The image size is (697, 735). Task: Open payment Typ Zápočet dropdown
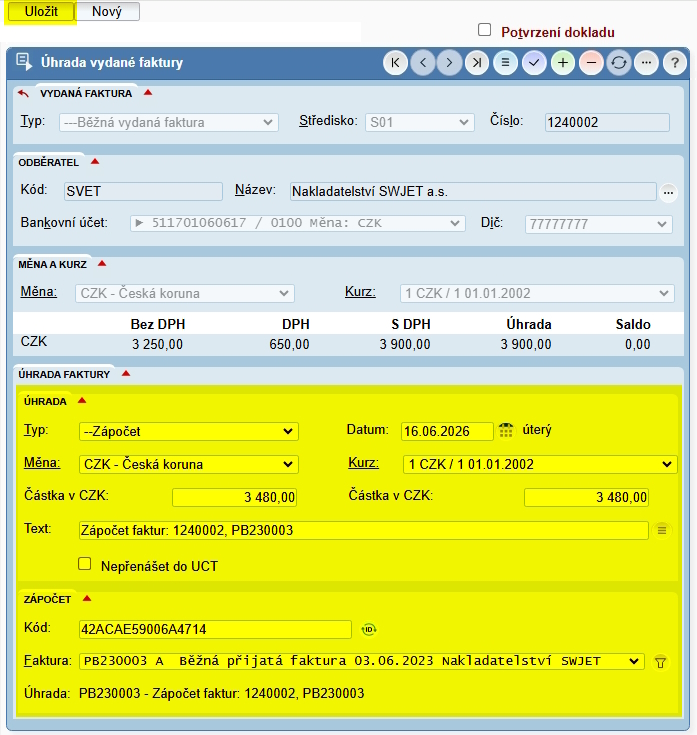(x=189, y=431)
